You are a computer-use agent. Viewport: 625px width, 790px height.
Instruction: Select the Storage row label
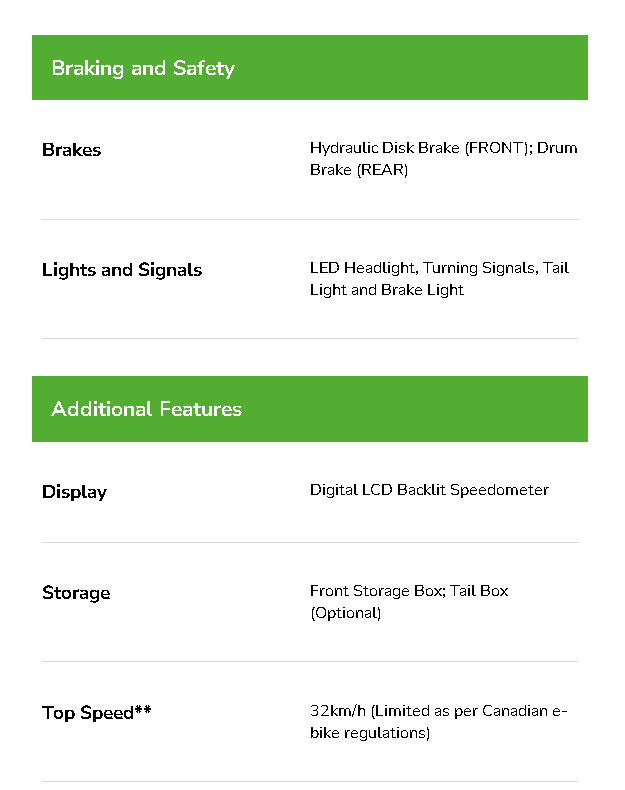[76, 593]
